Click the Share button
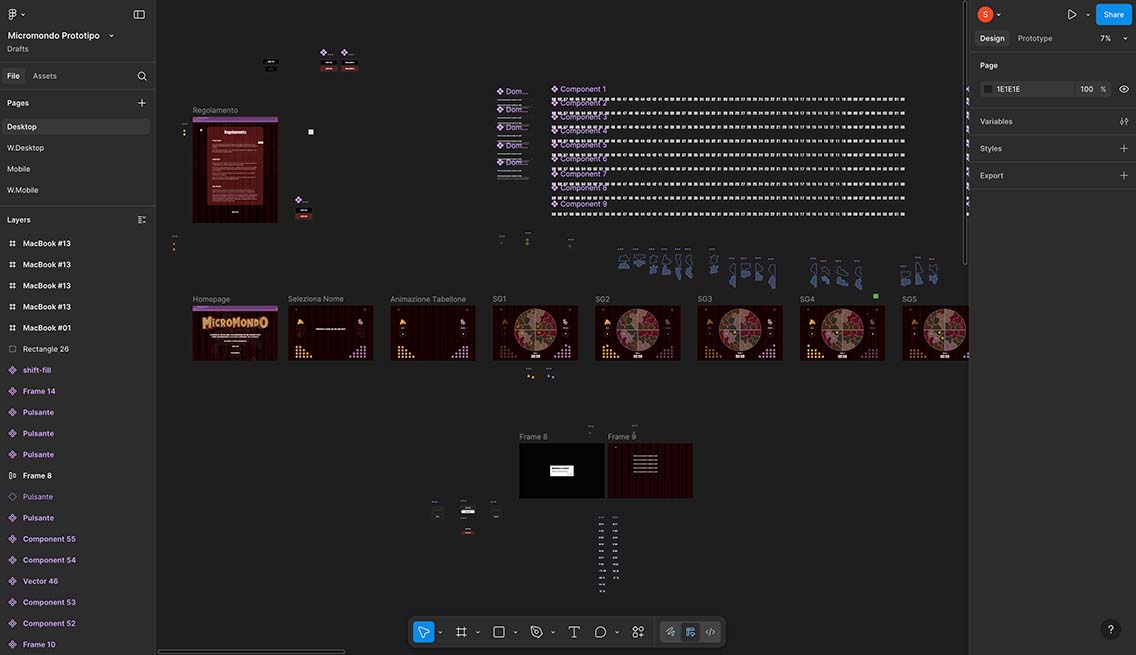This screenshot has height=655, width=1136. pyautogui.click(x=1113, y=14)
